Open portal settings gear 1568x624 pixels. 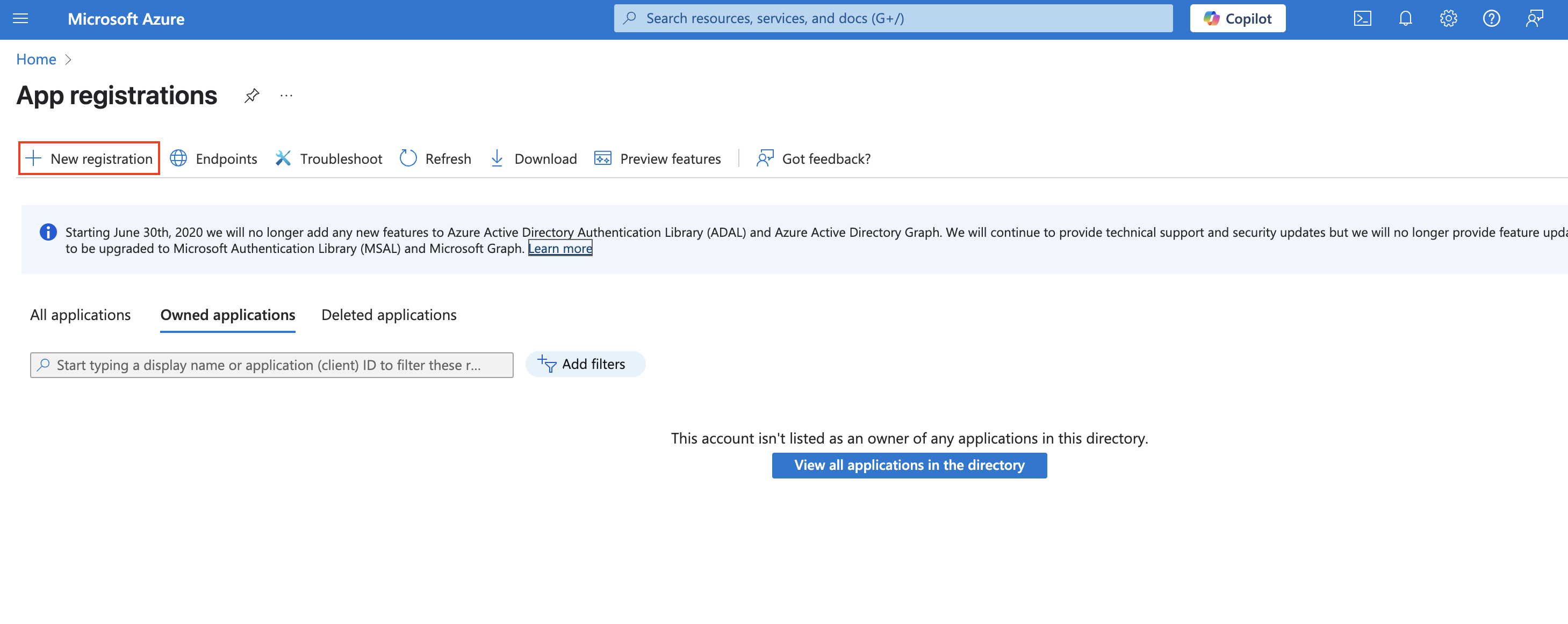pos(1448,19)
